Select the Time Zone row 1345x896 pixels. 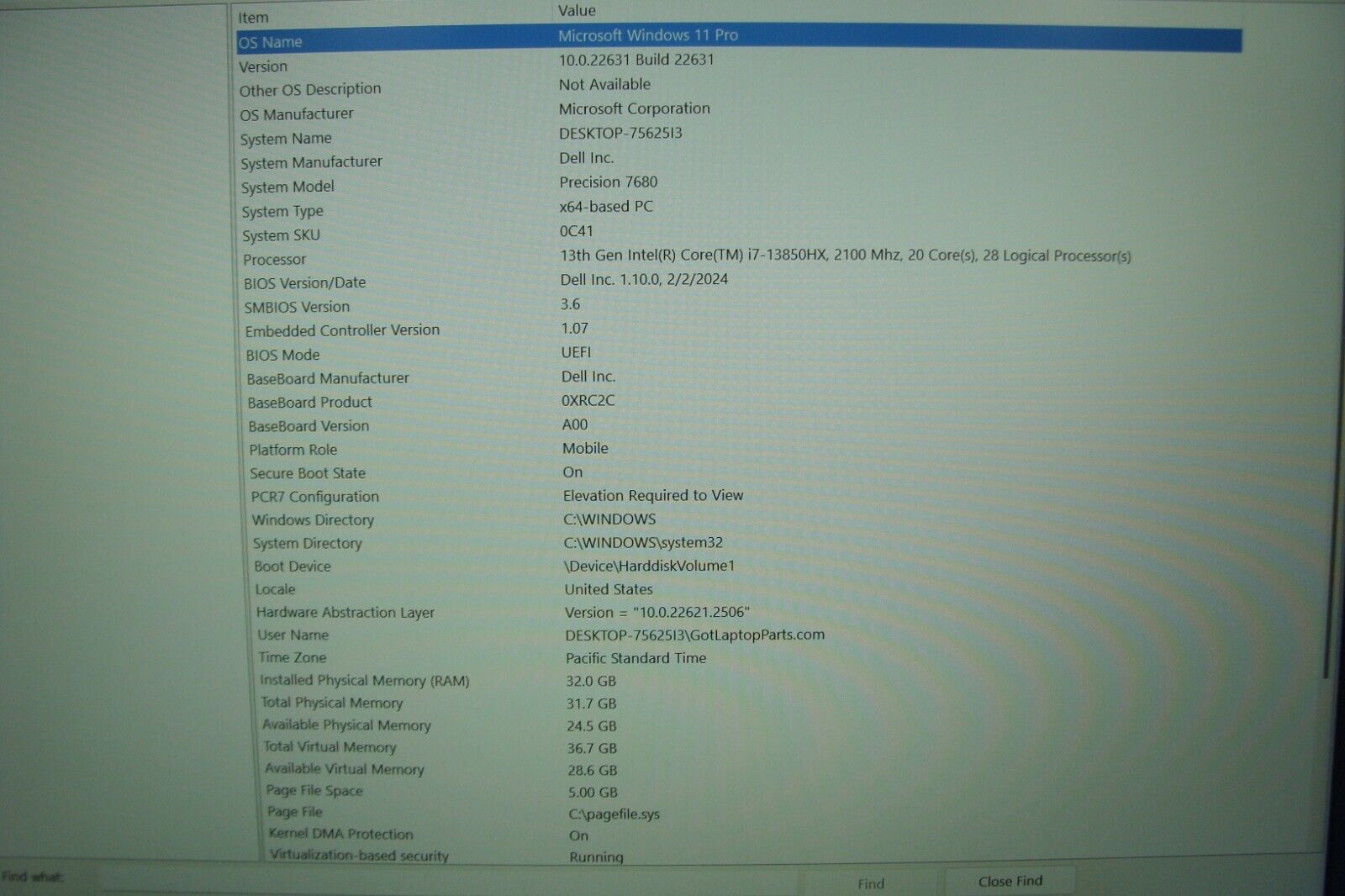292,657
